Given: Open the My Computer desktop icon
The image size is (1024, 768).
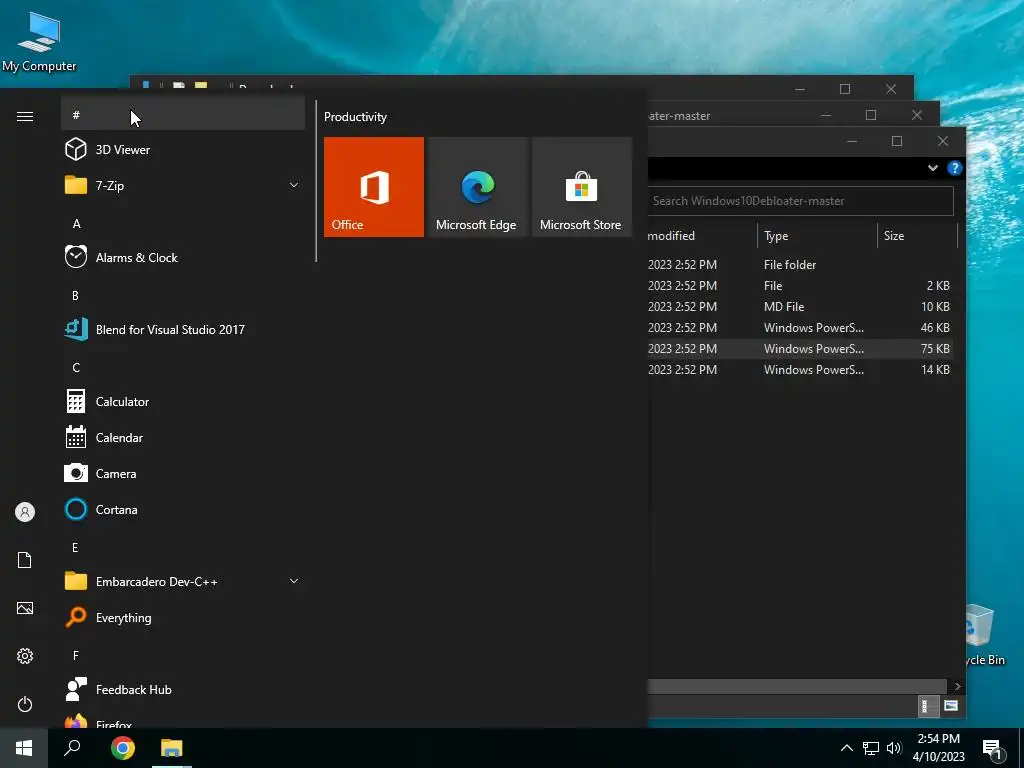Looking at the screenshot, I should coord(39,40).
